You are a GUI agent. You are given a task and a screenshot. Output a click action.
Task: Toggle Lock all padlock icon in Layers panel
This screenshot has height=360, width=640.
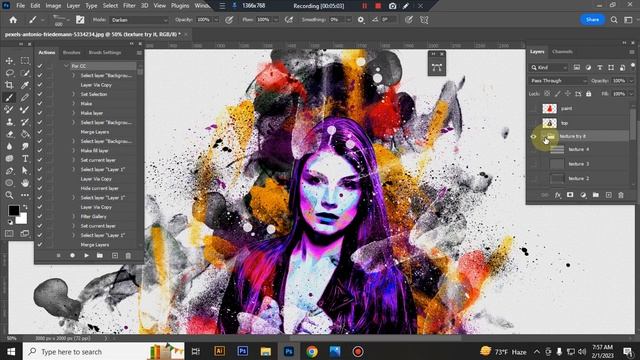click(588, 94)
